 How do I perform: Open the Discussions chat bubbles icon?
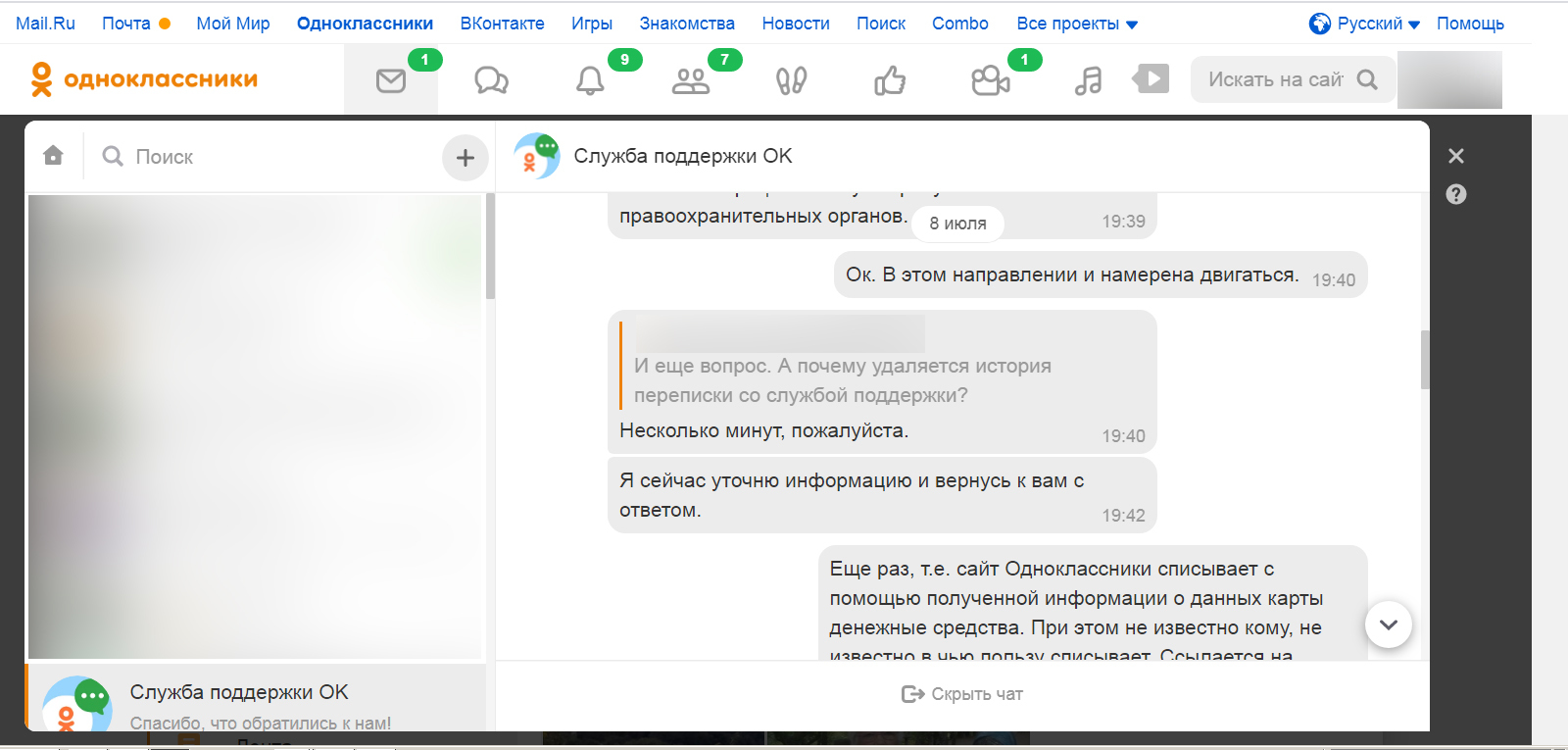pyautogui.click(x=491, y=80)
